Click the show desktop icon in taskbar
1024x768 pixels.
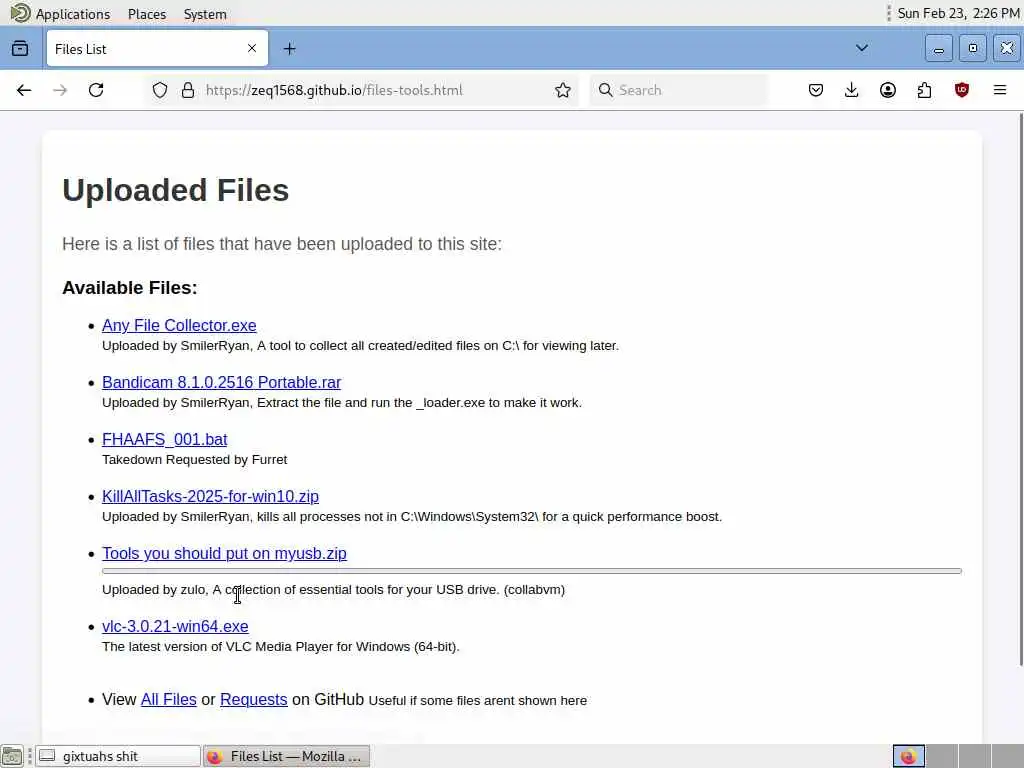point(12,756)
